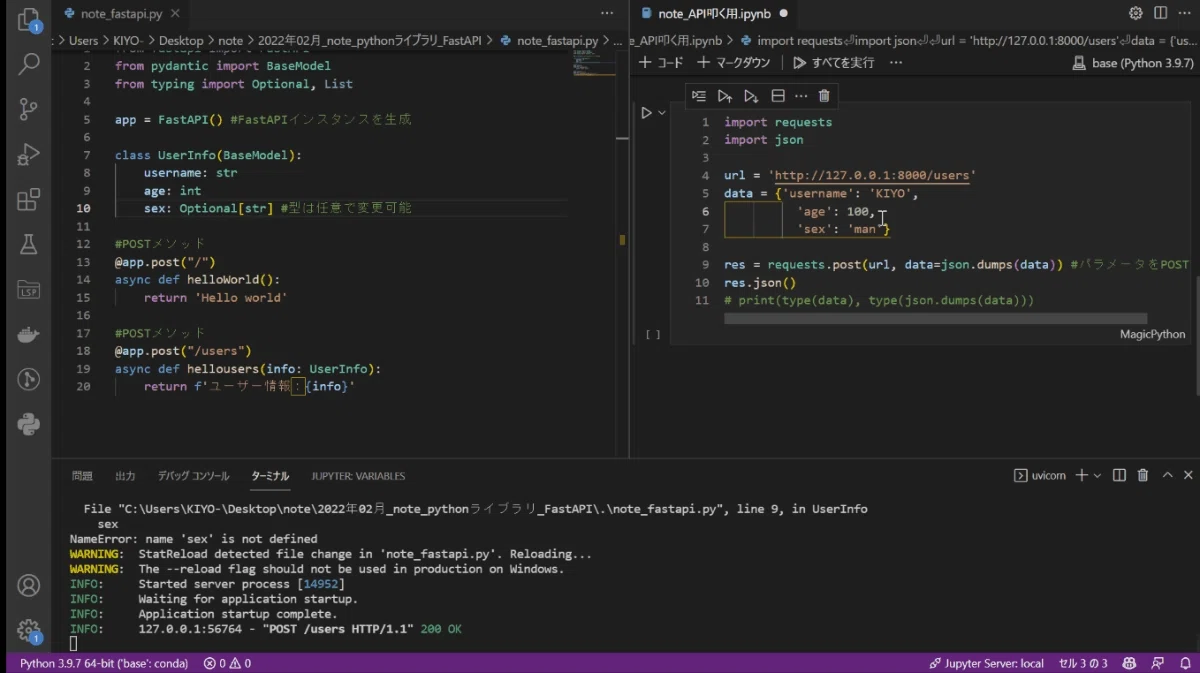
Task: Click the empty execution count brackets
Action: (x=653, y=335)
